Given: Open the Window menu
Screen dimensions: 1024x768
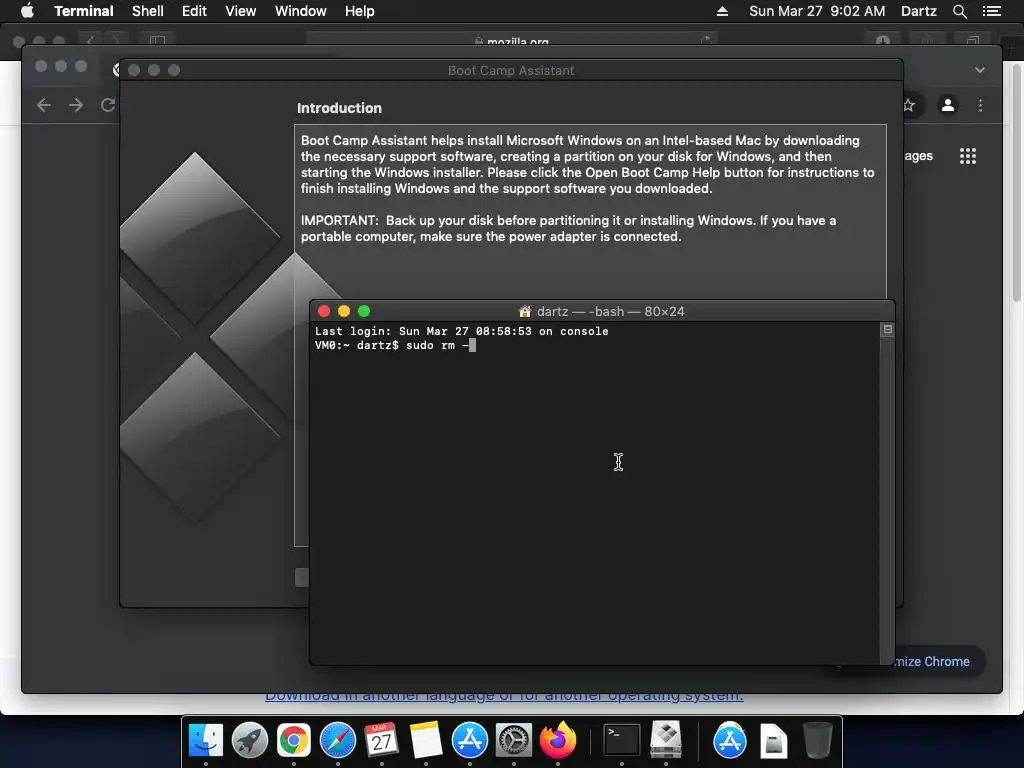Looking at the screenshot, I should click(300, 11).
